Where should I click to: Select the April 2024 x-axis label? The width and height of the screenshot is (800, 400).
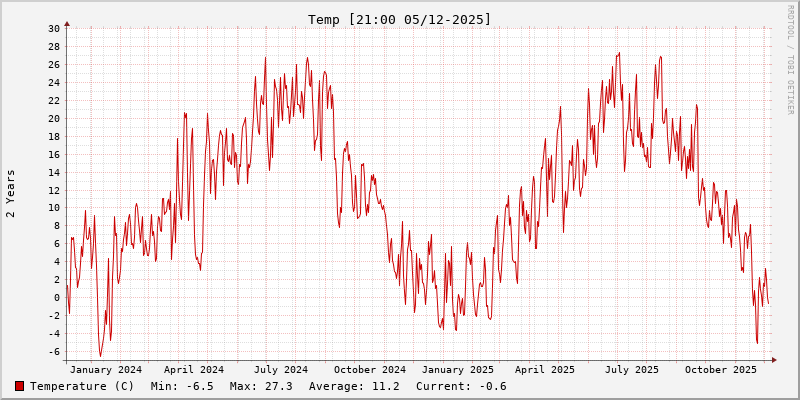[x=194, y=370]
